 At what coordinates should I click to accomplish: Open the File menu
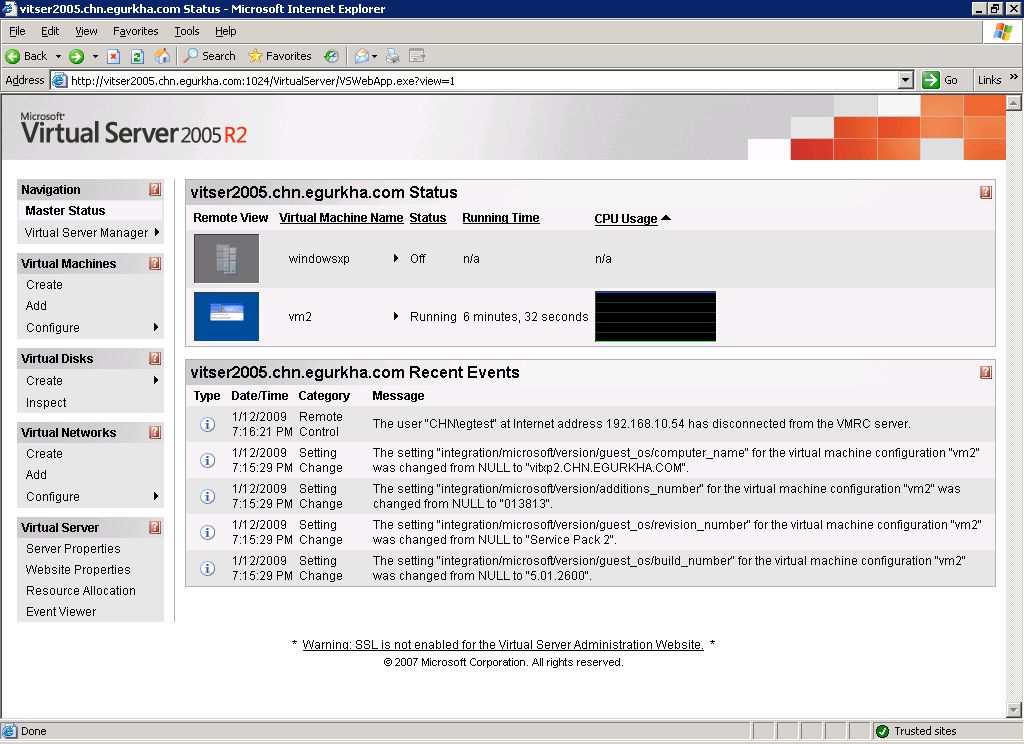(17, 31)
